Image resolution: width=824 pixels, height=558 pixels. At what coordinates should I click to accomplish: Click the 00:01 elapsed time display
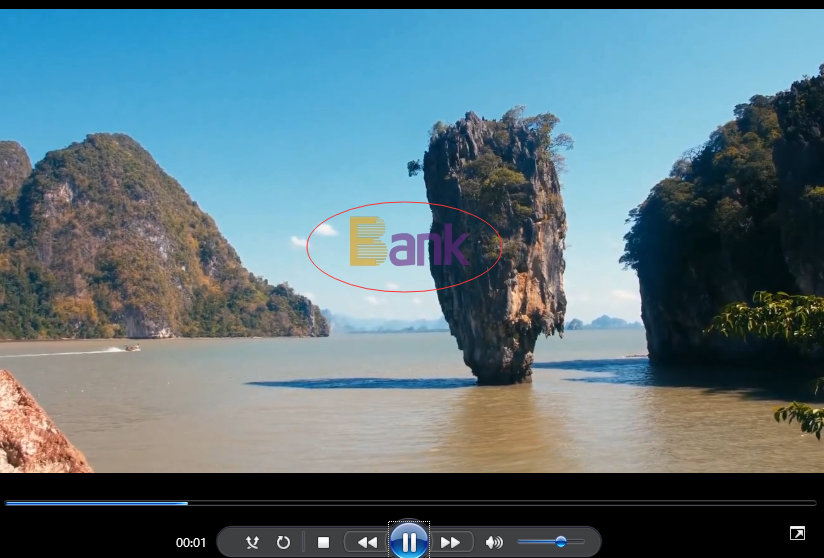coord(191,543)
